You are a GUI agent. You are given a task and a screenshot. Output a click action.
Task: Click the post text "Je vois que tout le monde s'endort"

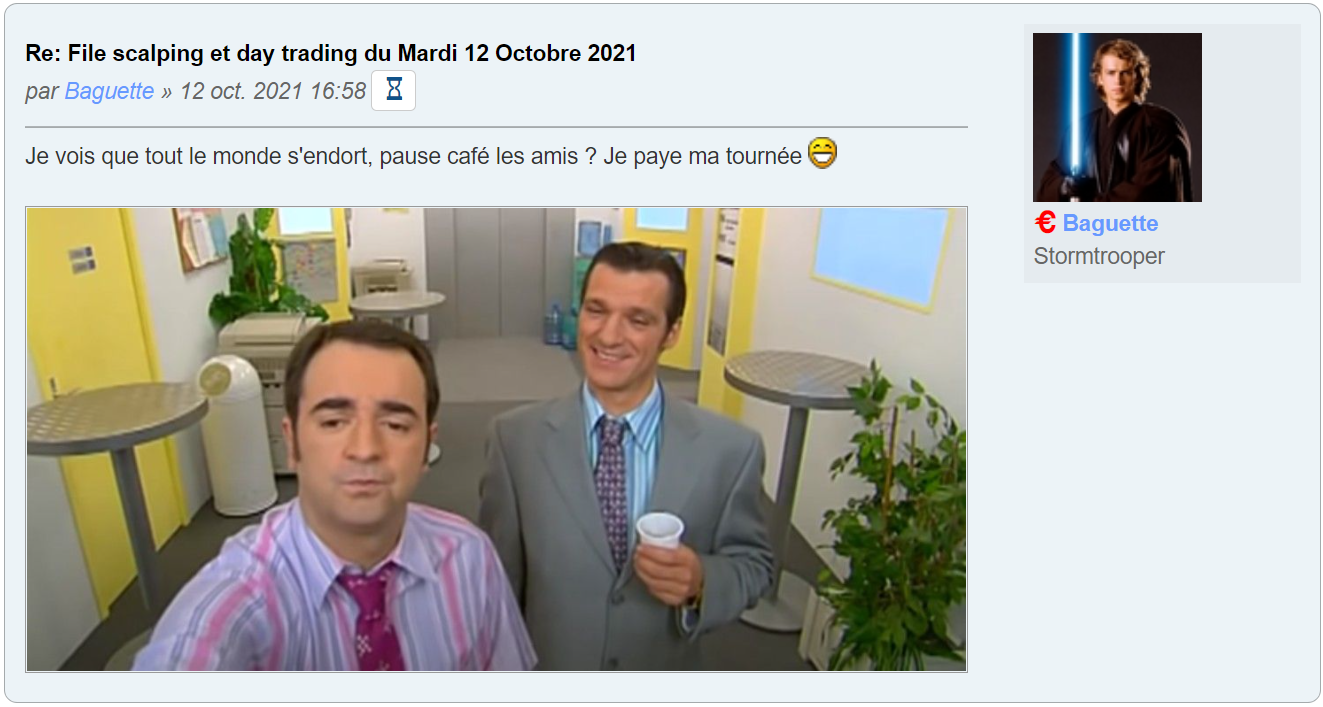(199, 157)
